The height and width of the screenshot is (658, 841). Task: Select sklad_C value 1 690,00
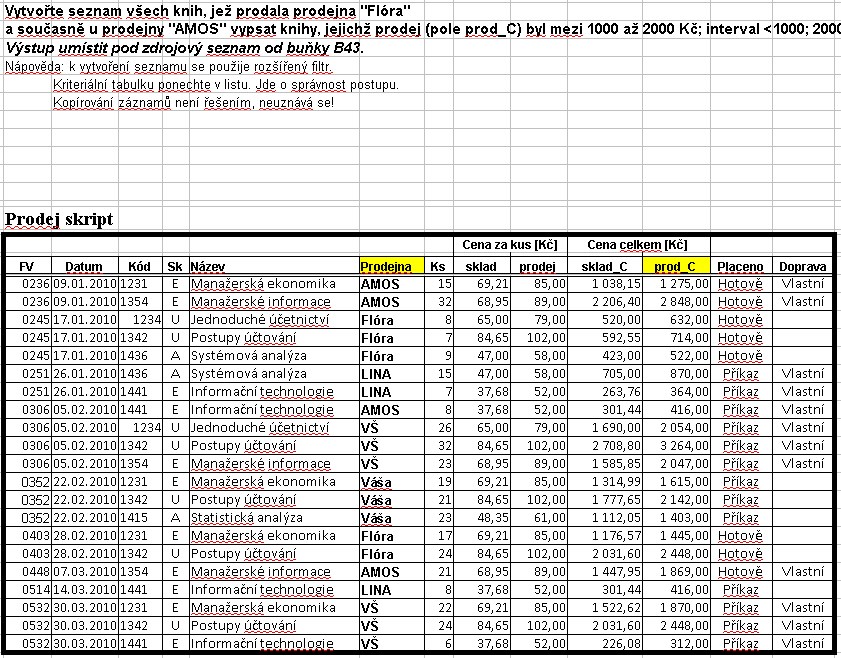[x=604, y=428]
